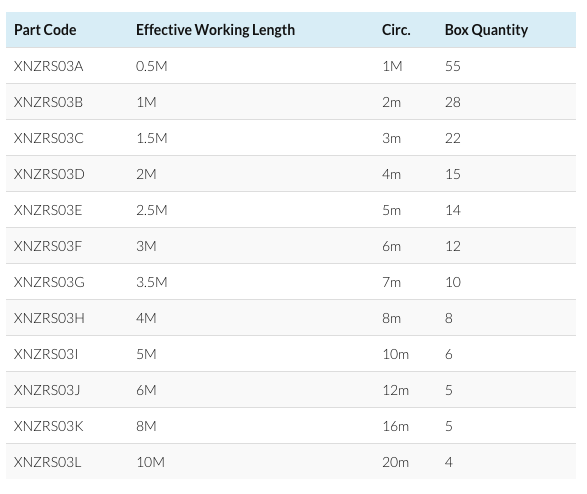Select part code XNZRS03H
The image size is (587, 494).
(49, 318)
